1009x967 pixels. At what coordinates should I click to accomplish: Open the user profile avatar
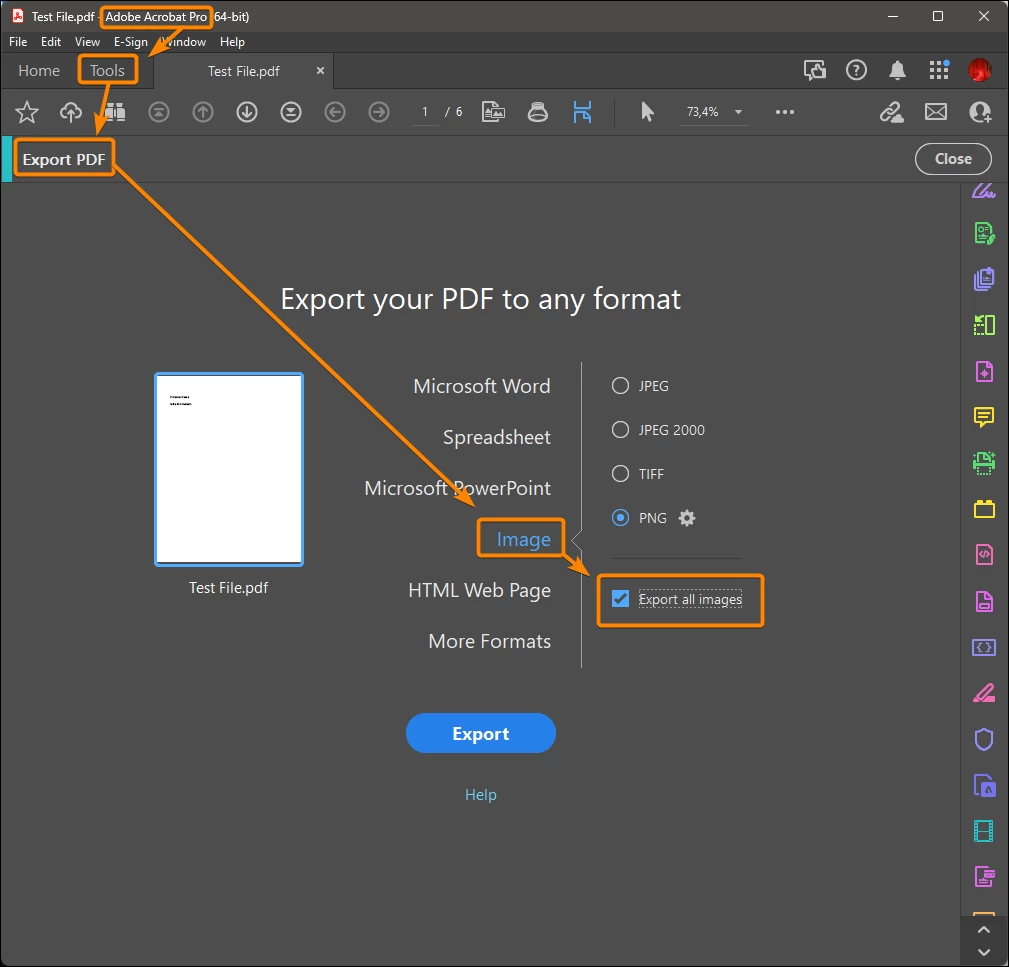coord(979,70)
